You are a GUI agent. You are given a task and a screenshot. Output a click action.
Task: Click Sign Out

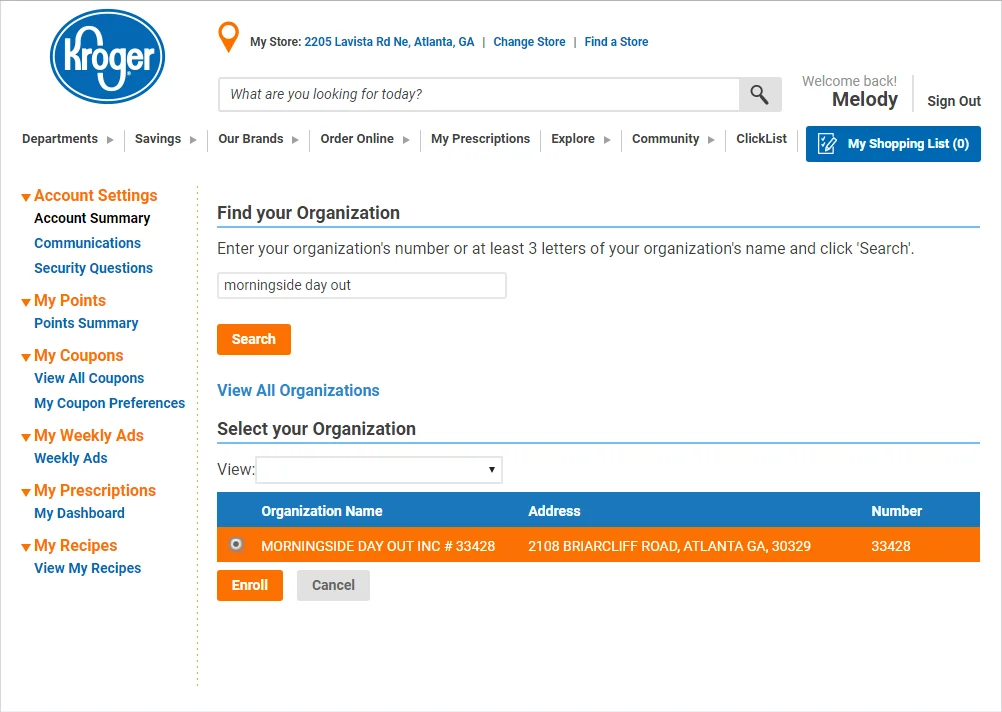pyautogui.click(x=954, y=101)
